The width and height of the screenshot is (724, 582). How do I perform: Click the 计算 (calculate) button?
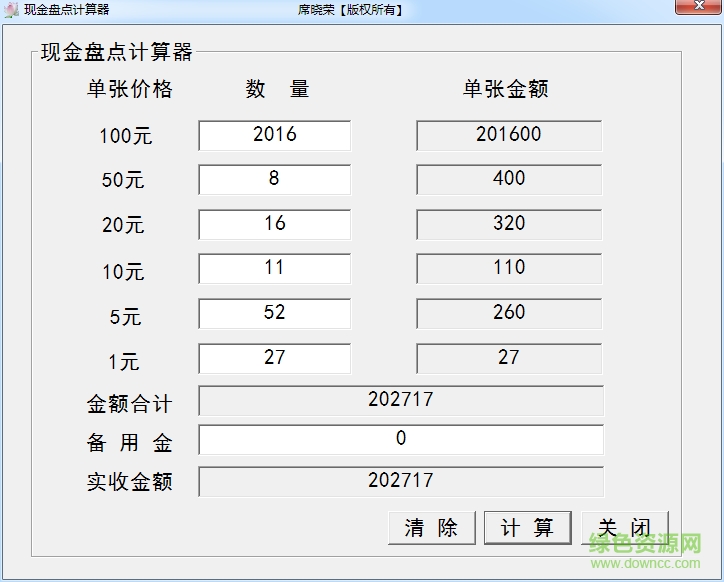[528, 528]
